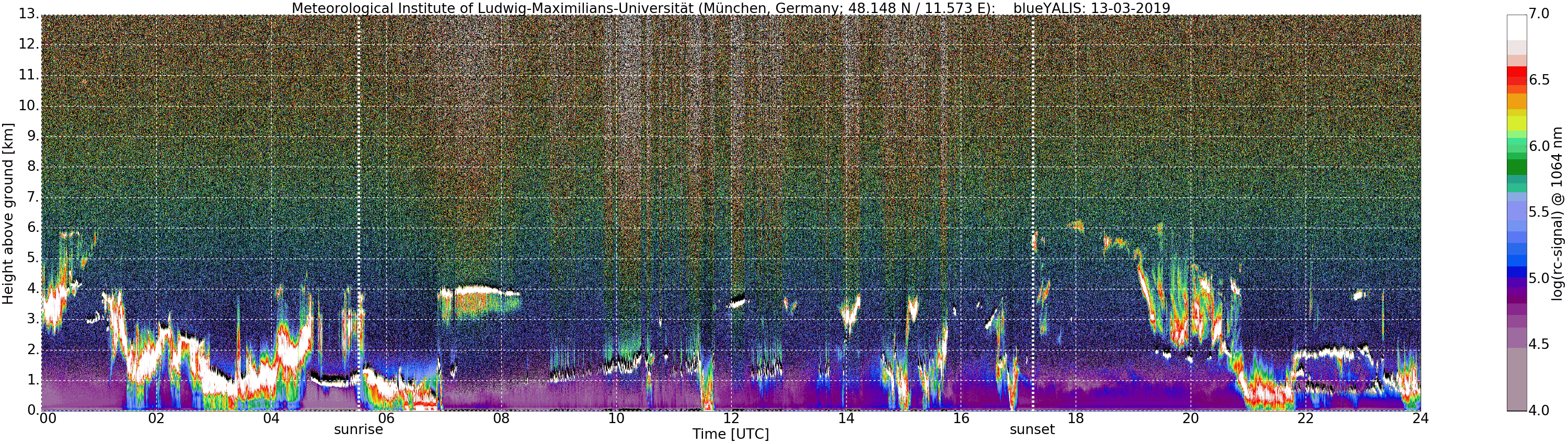Click the x-axis tick label '00'
Screen dimensions: 1568x444
point(48,418)
